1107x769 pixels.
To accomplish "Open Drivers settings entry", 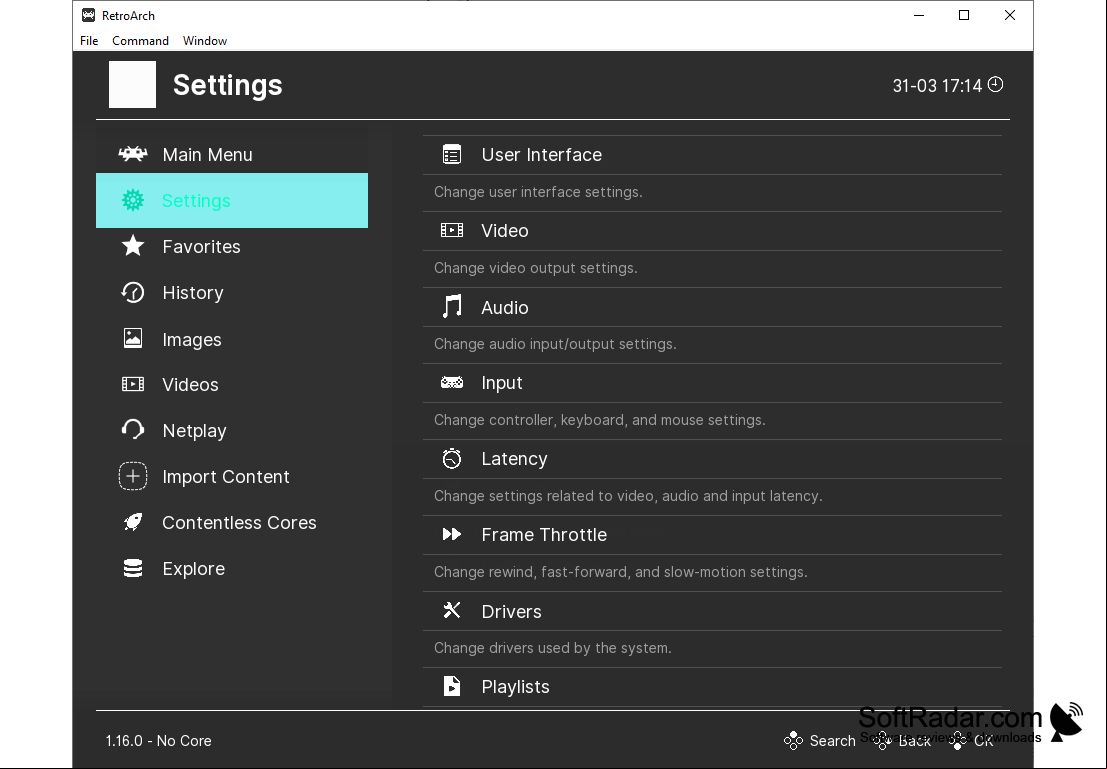I will 712,611.
